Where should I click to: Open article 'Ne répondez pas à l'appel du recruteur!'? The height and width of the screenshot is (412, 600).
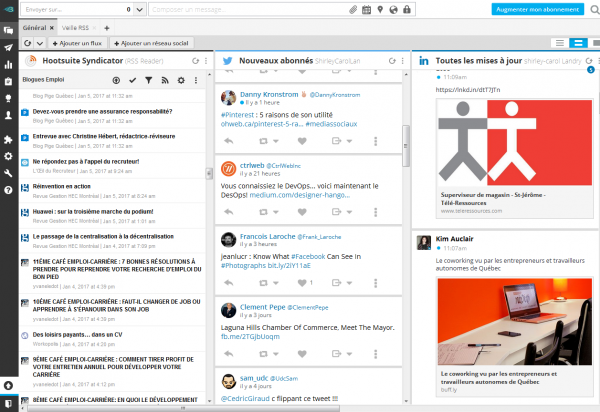pyautogui.click(x=86, y=161)
